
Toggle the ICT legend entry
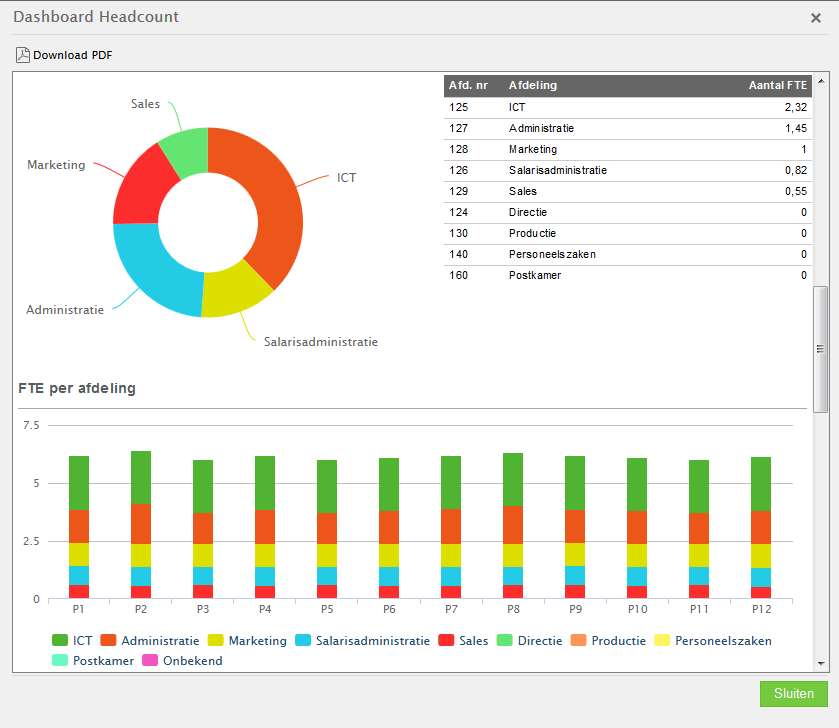click(x=73, y=640)
